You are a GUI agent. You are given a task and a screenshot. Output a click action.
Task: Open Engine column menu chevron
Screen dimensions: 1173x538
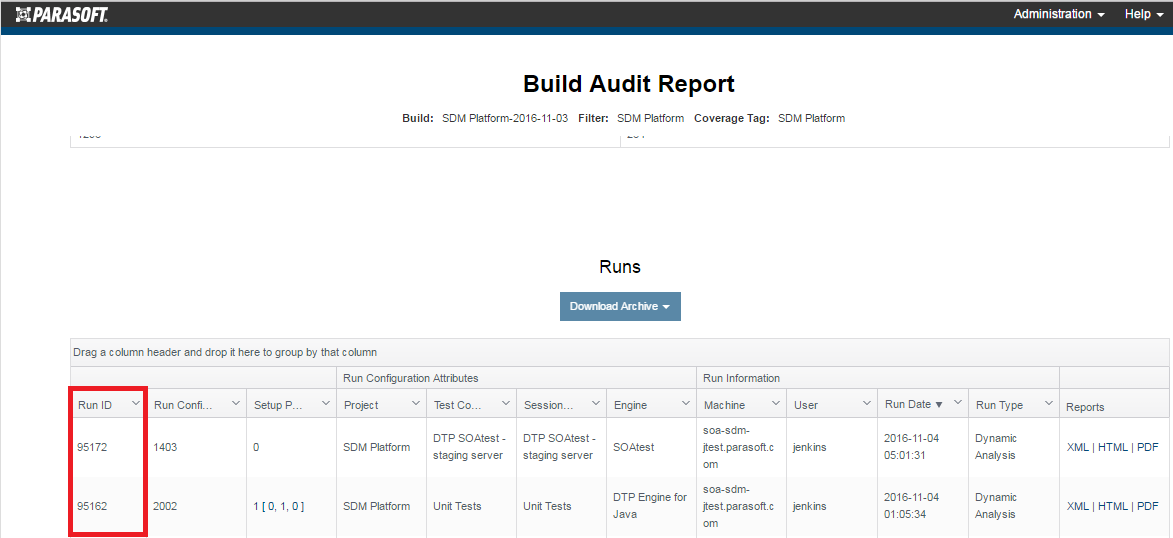click(x=686, y=403)
